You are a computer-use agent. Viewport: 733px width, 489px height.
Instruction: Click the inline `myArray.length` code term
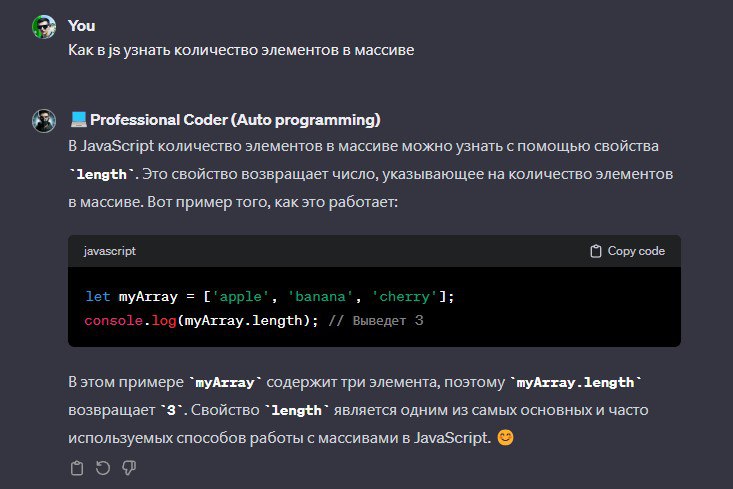coord(575,382)
